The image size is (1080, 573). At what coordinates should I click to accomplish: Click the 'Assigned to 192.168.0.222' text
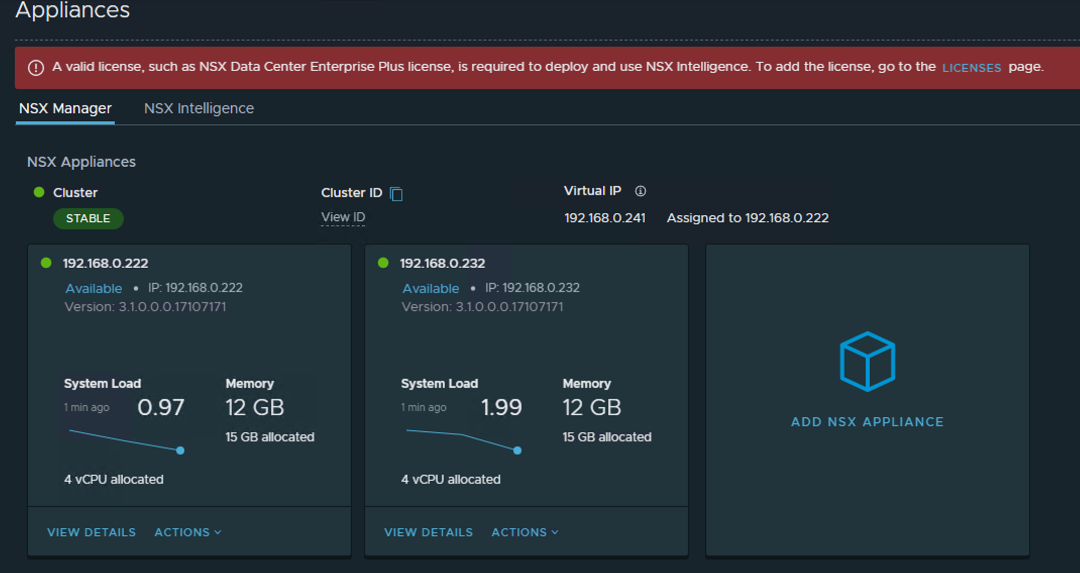point(747,218)
